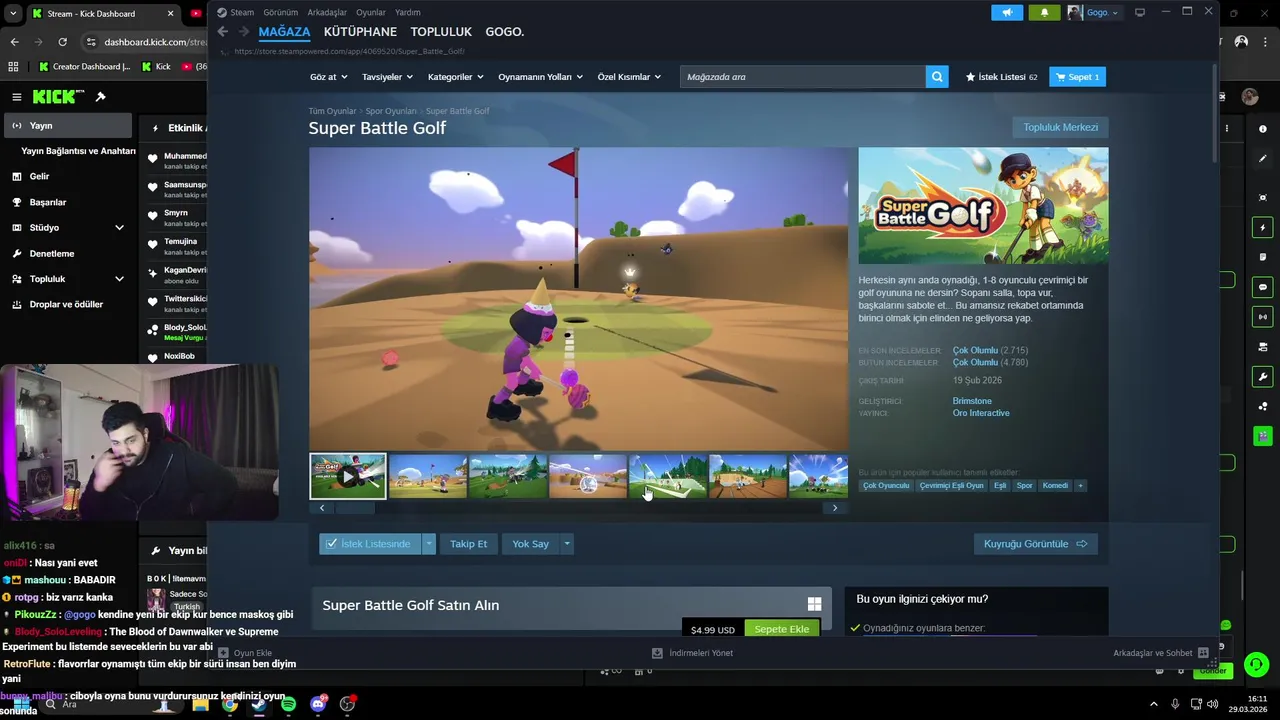
Task: Open the Oyunlar menu
Action: pyautogui.click(x=371, y=12)
